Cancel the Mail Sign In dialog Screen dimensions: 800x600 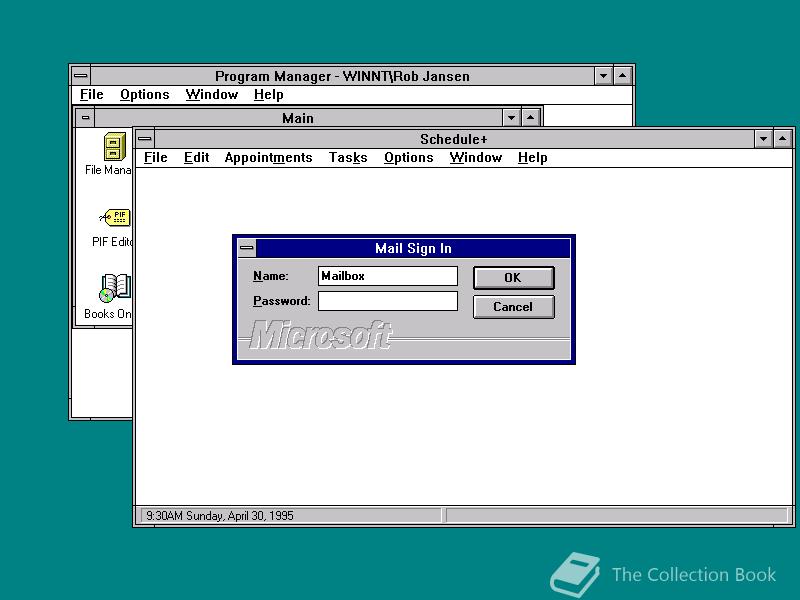pyautogui.click(x=513, y=307)
